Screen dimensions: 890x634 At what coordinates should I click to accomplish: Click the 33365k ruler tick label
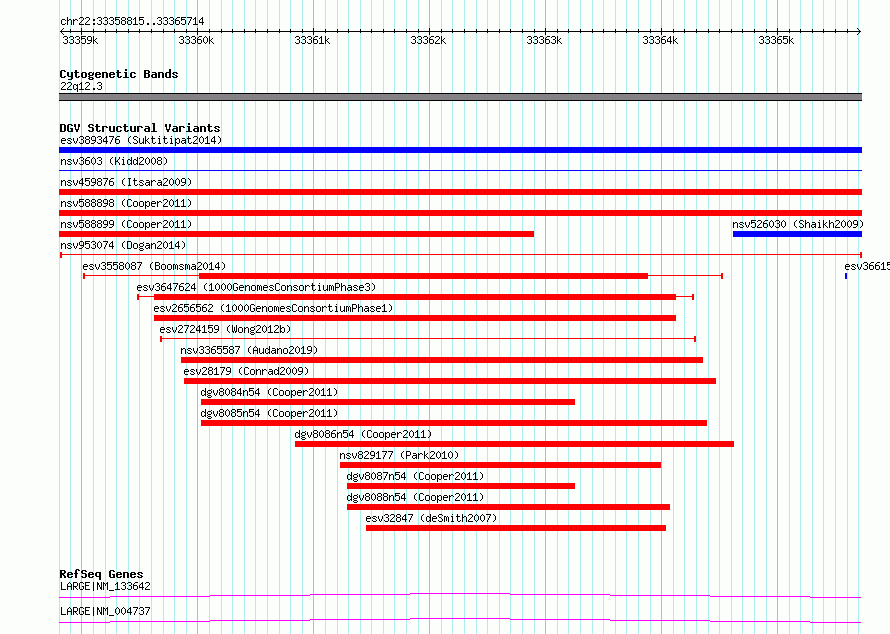pyautogui.click(x=776, y=40)
